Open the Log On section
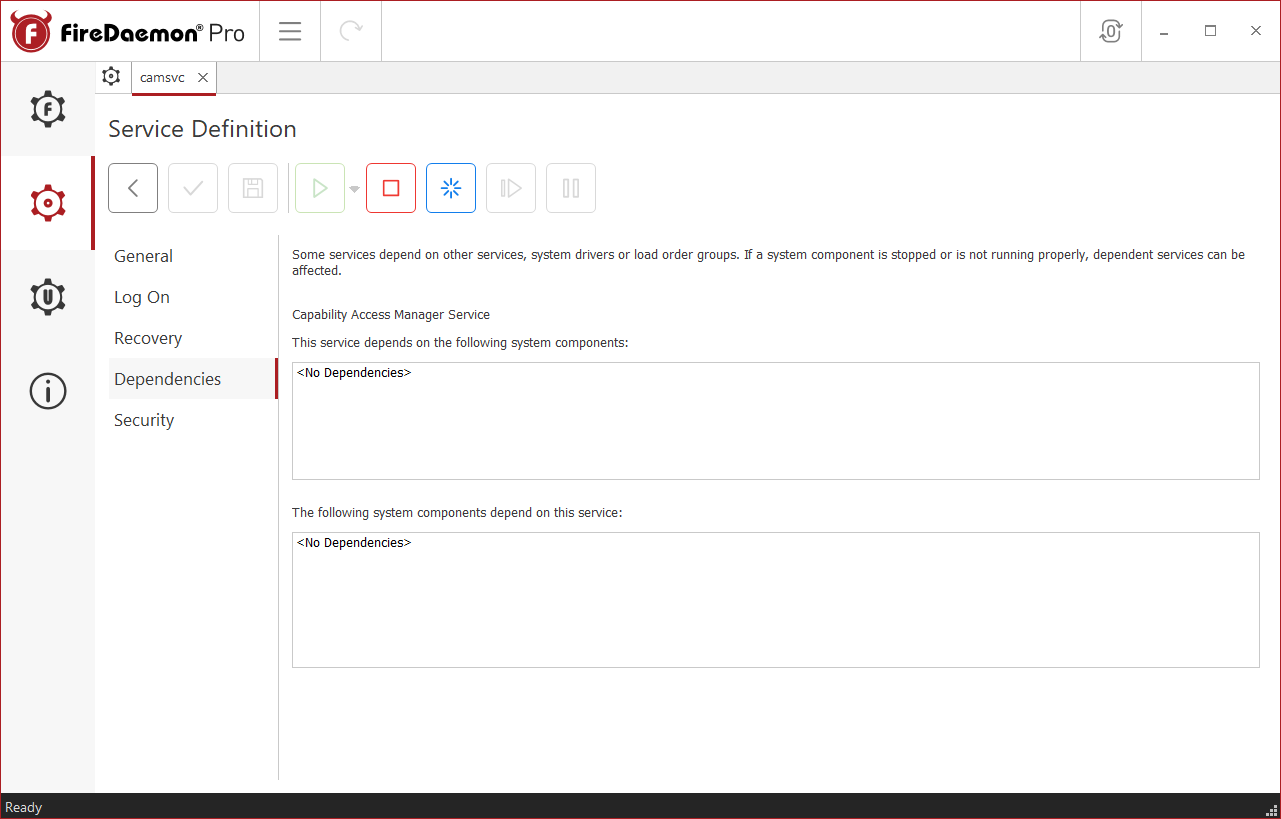 pyautogui.click(x=192, y=297)
